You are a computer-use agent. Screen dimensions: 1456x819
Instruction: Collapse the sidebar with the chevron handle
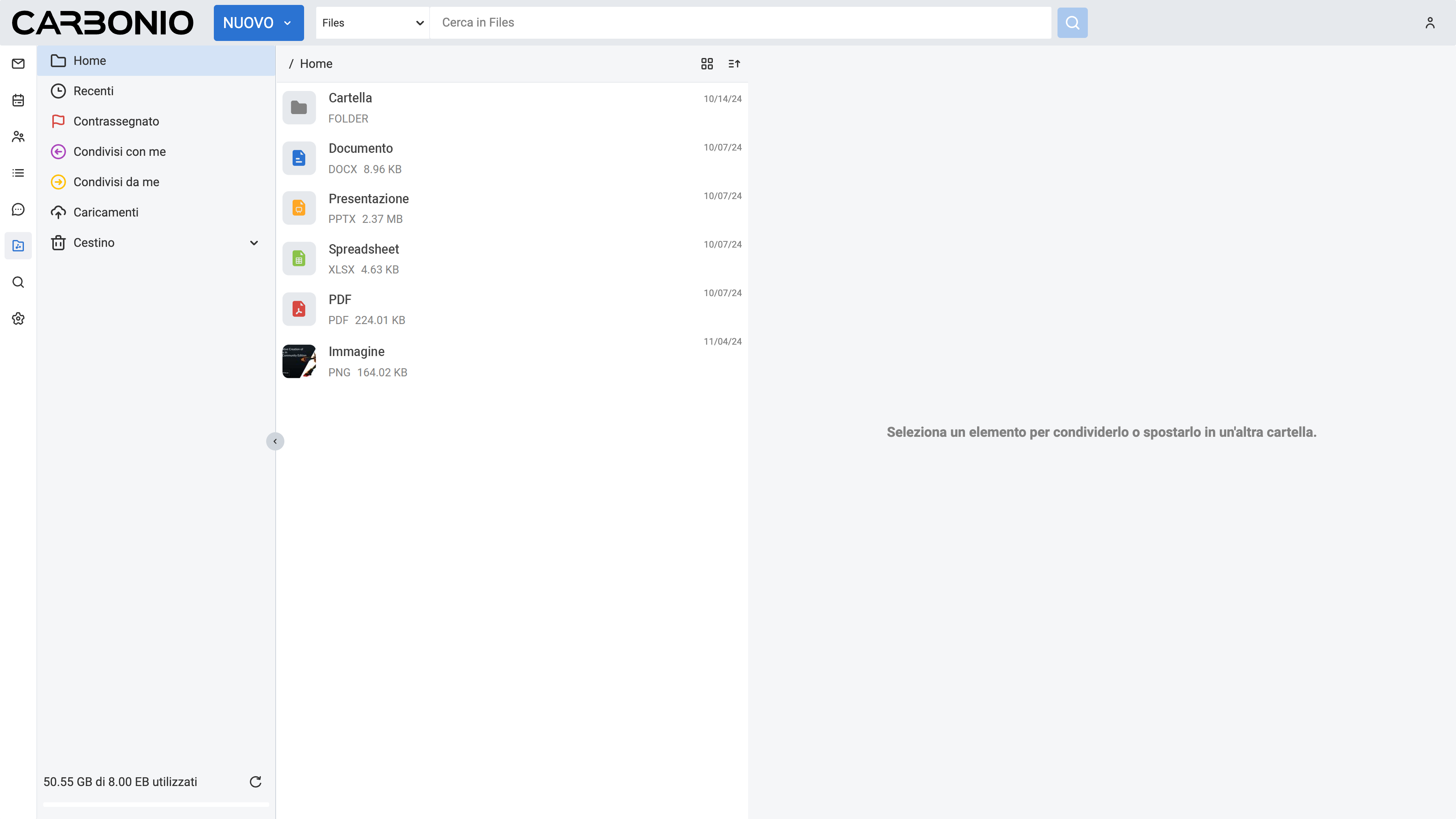click(x=275, y=441)
